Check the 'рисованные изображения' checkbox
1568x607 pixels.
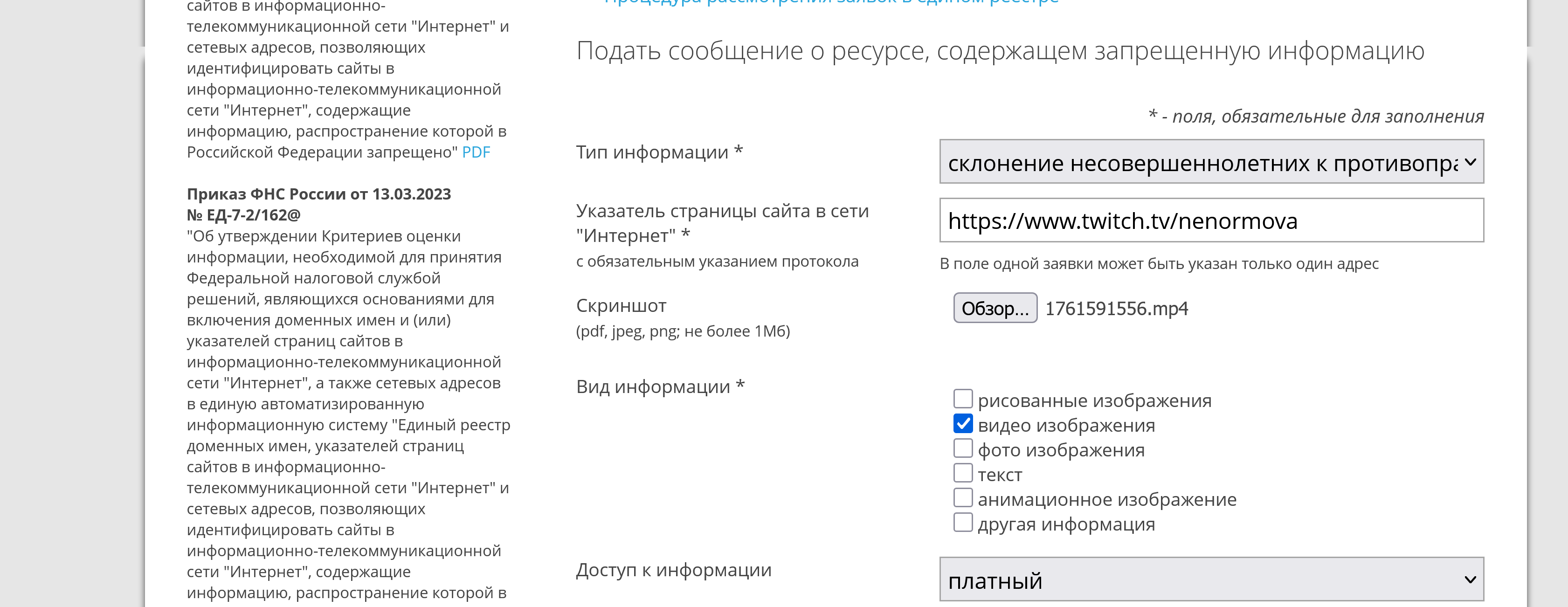[962, 400]
